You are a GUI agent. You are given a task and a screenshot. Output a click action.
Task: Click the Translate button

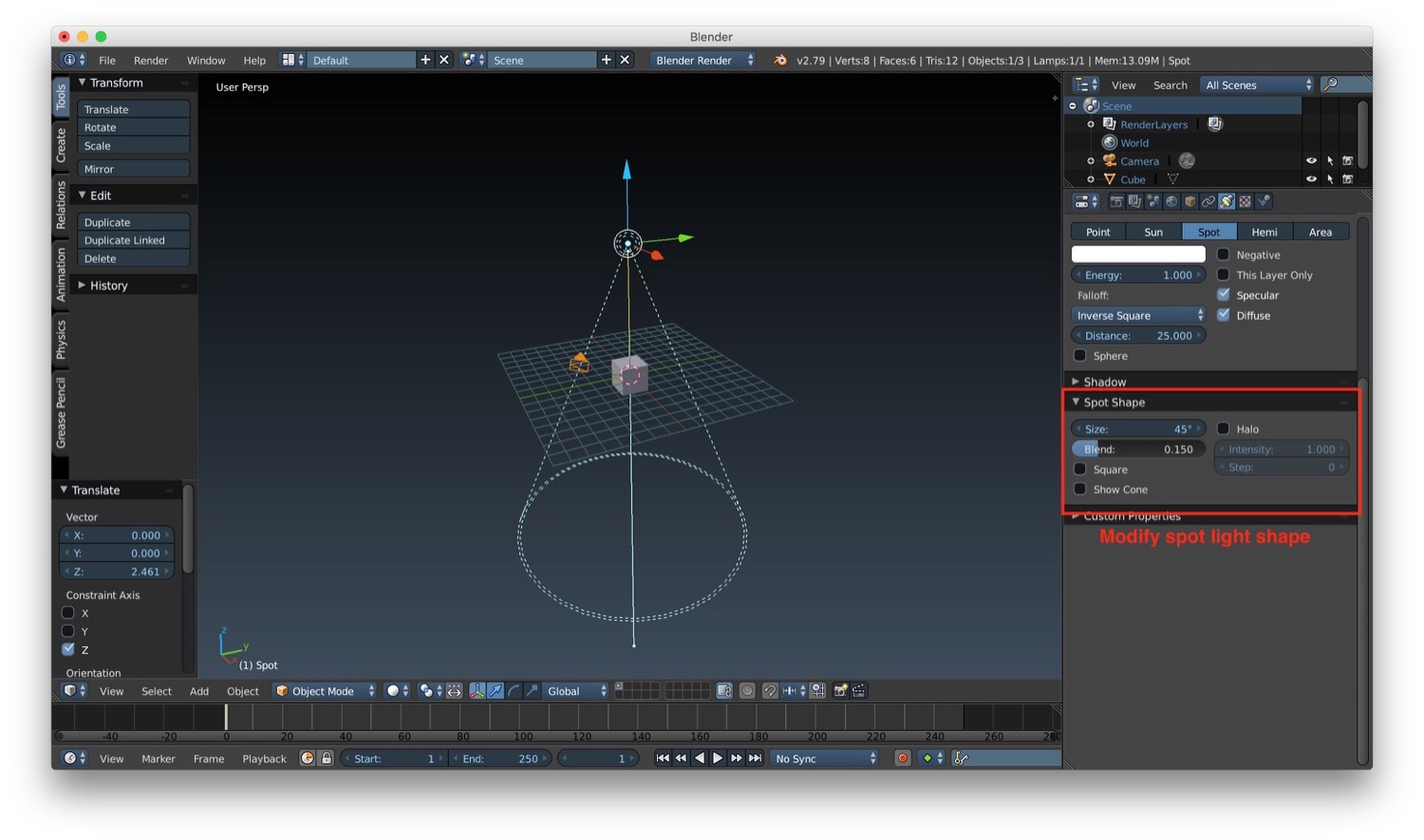pos(133,109)
